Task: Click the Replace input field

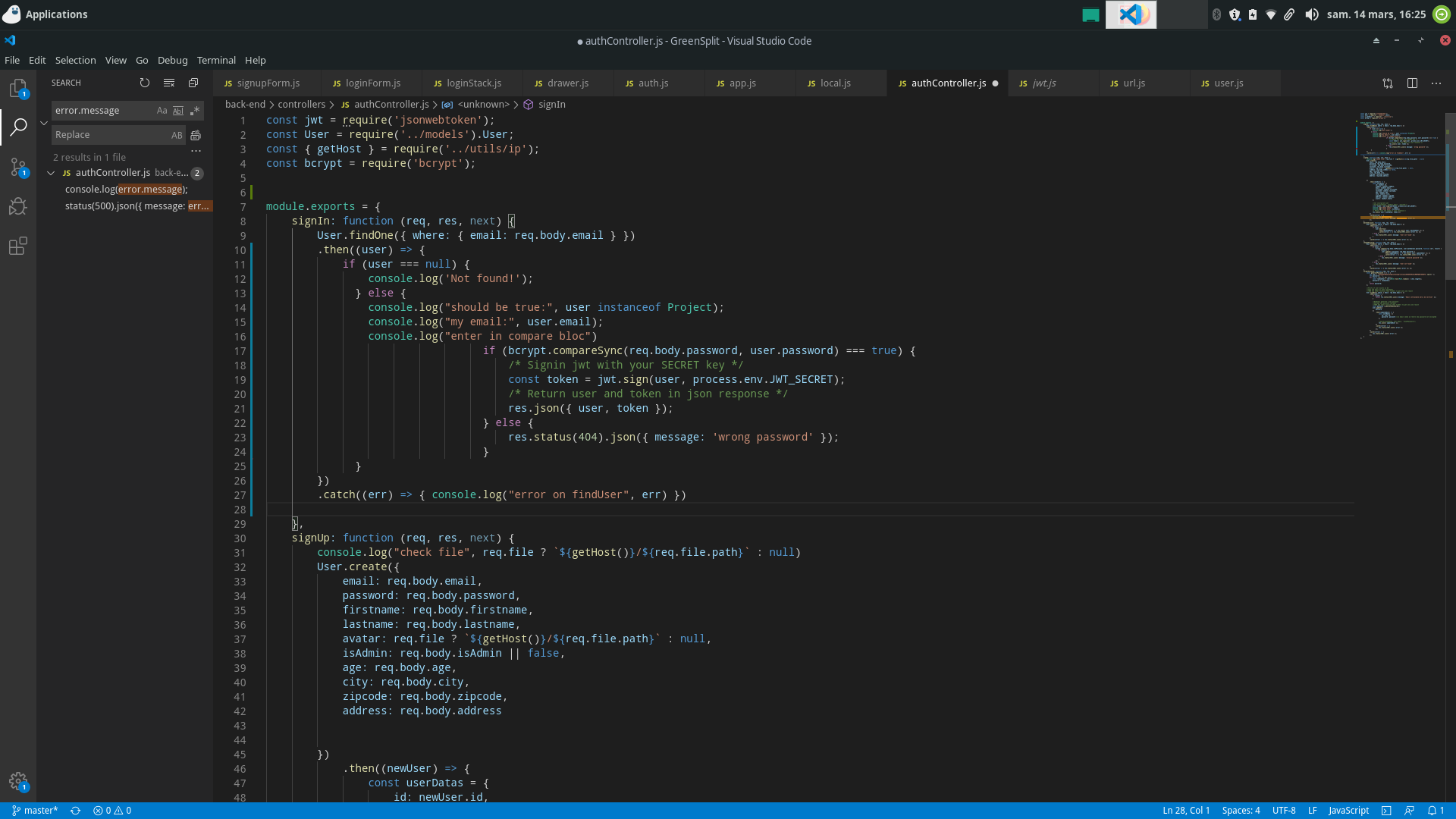Action: (110, 135)
